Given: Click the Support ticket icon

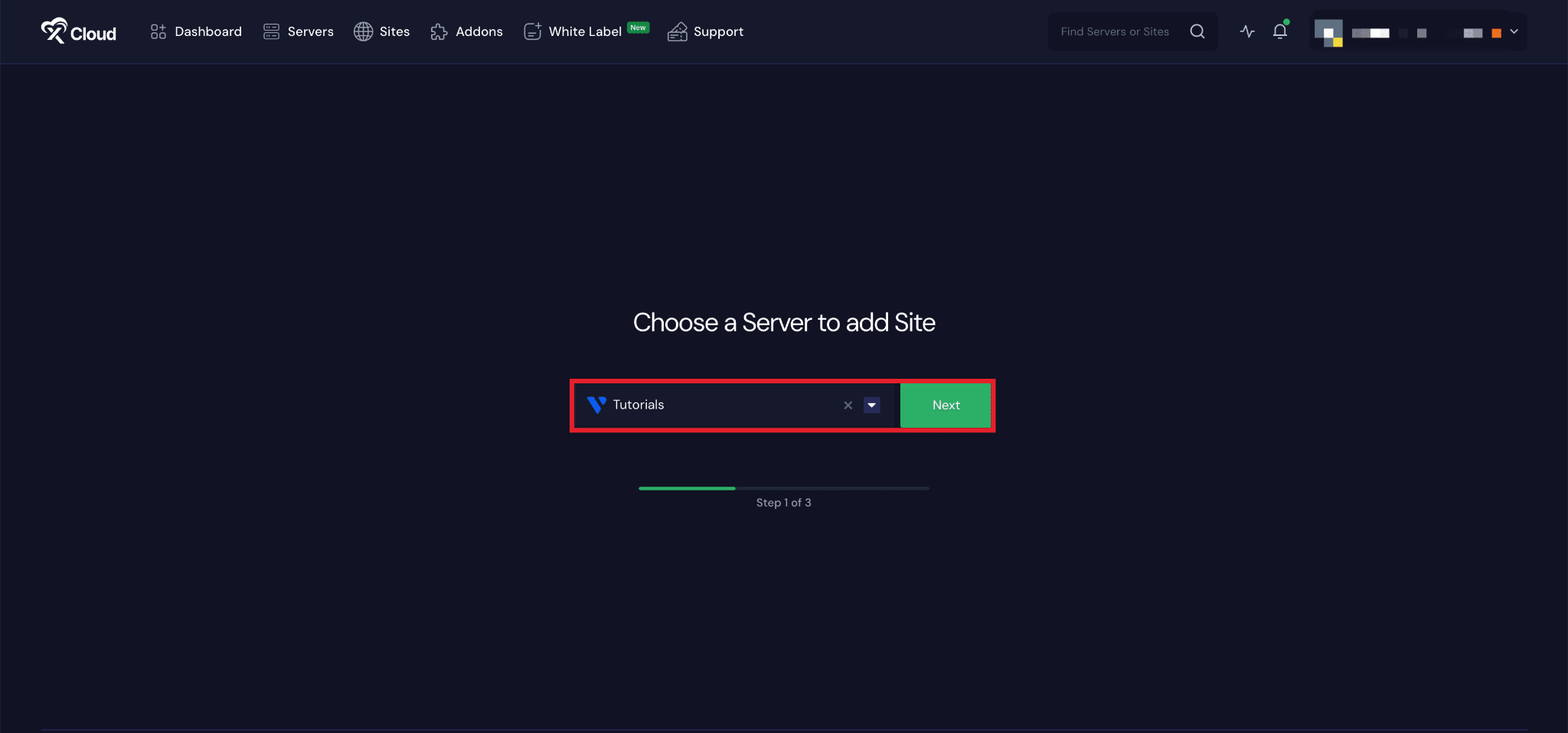Looking at the screenshot, I should tap(677, 31).
